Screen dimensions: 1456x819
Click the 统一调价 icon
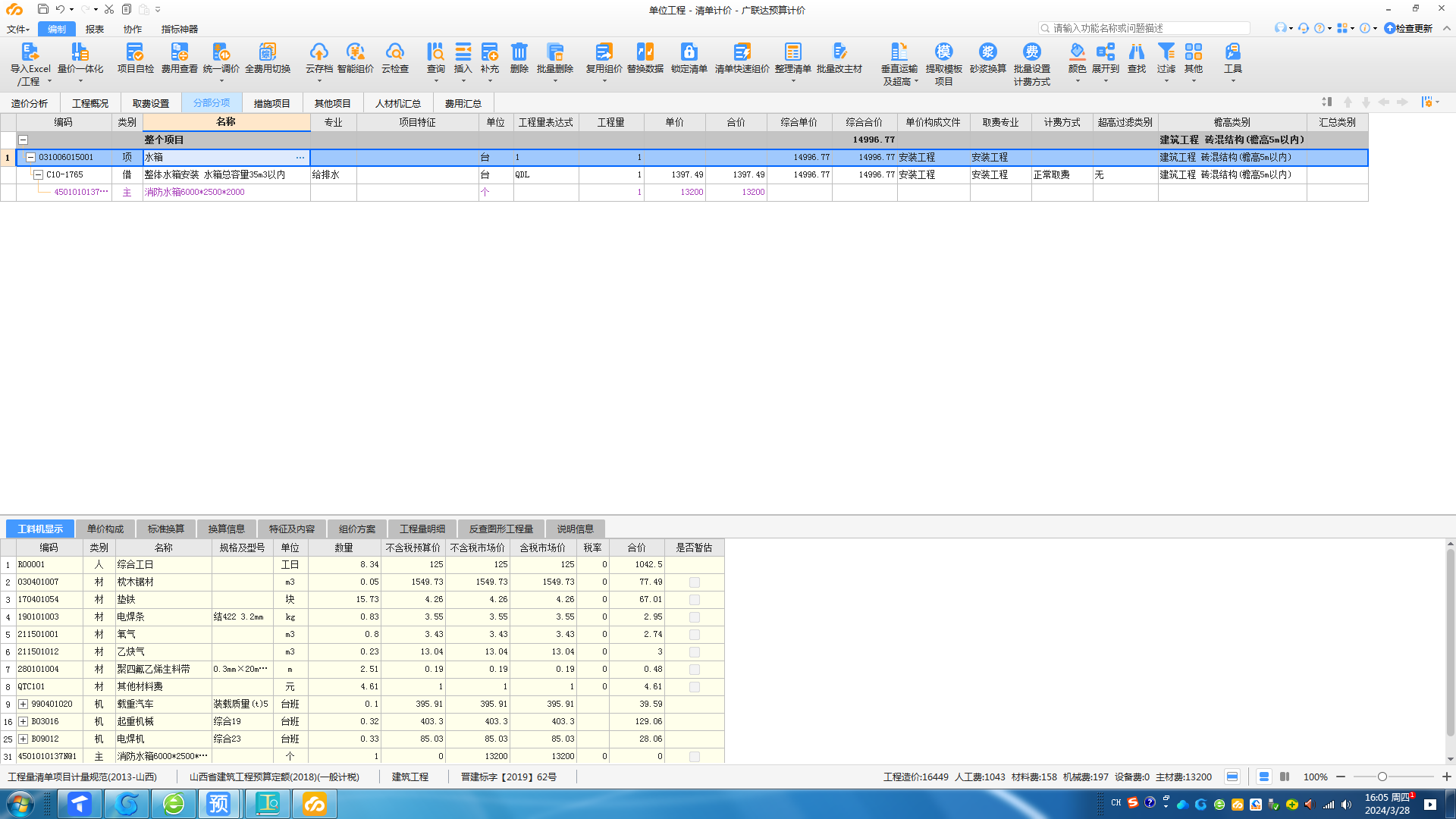[221, 52]
